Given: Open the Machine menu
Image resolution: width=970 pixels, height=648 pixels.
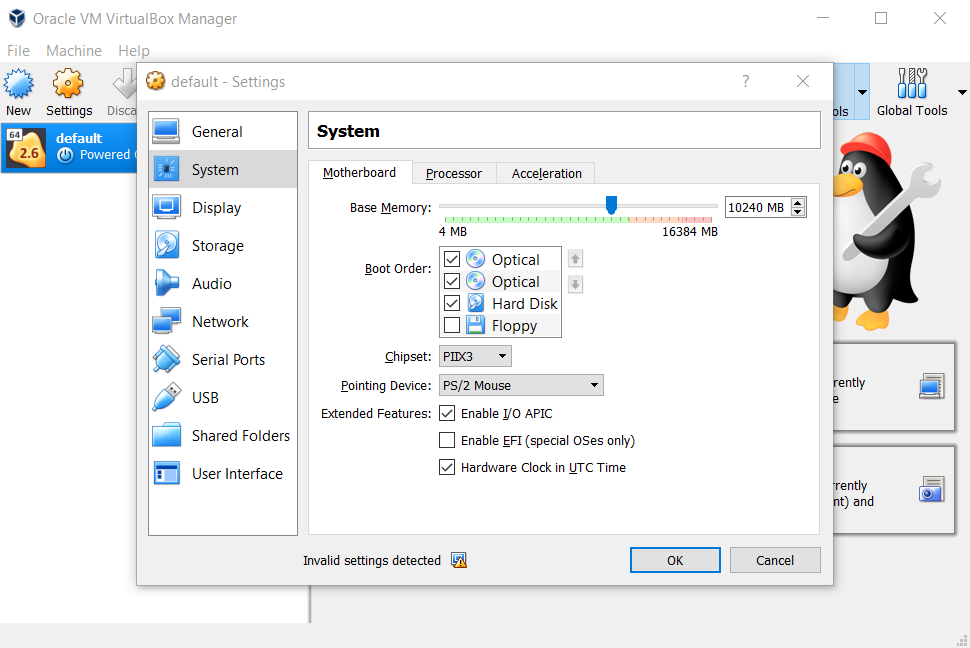Looking at the screenshot, I should (74, 51).
